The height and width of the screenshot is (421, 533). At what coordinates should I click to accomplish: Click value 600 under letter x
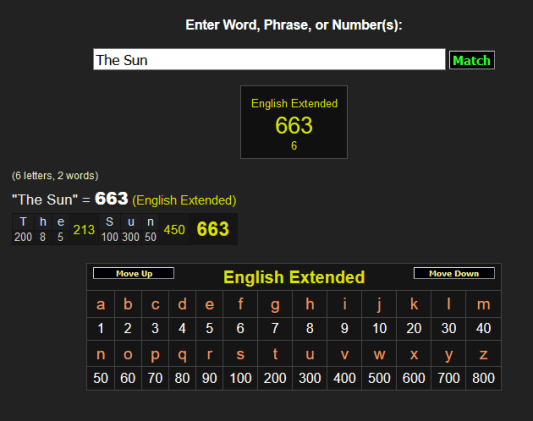click(414, 378)
